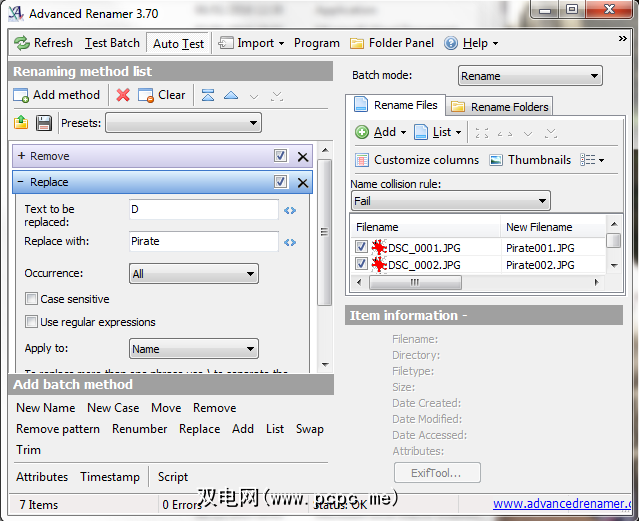Screen dimensions: 639x521
Task: Open the Apply to dropdown
Action: point(194,349)
